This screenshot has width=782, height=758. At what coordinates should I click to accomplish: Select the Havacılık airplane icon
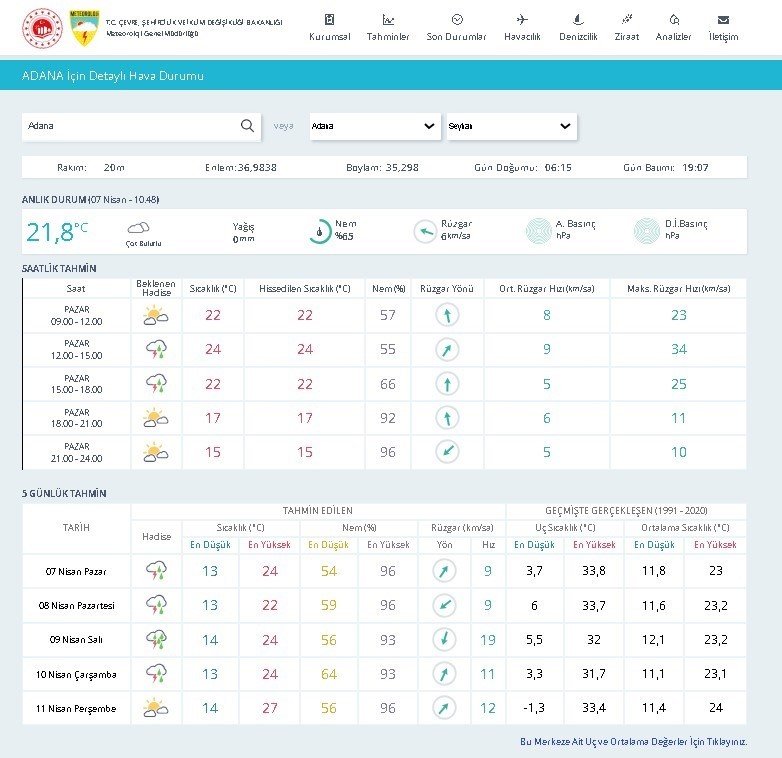click(x=522, y=20)
